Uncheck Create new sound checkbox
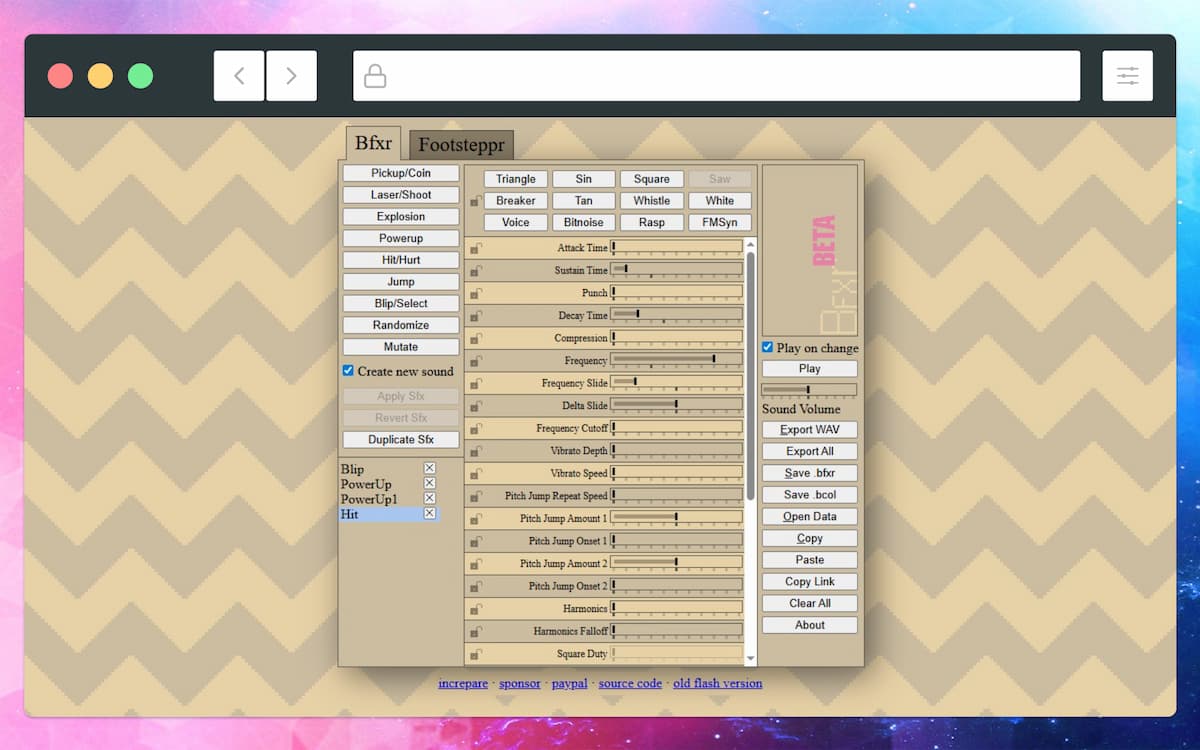 point(348,371)
